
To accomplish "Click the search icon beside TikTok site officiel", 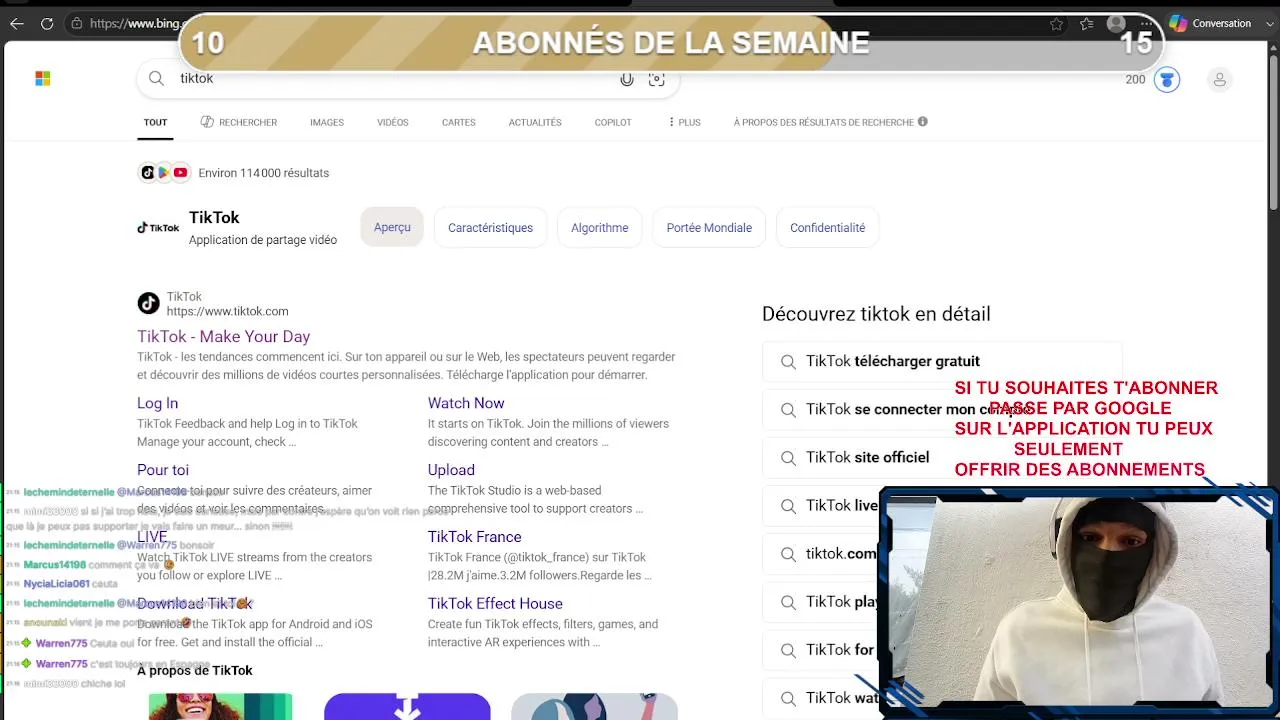I will (788, 458).
